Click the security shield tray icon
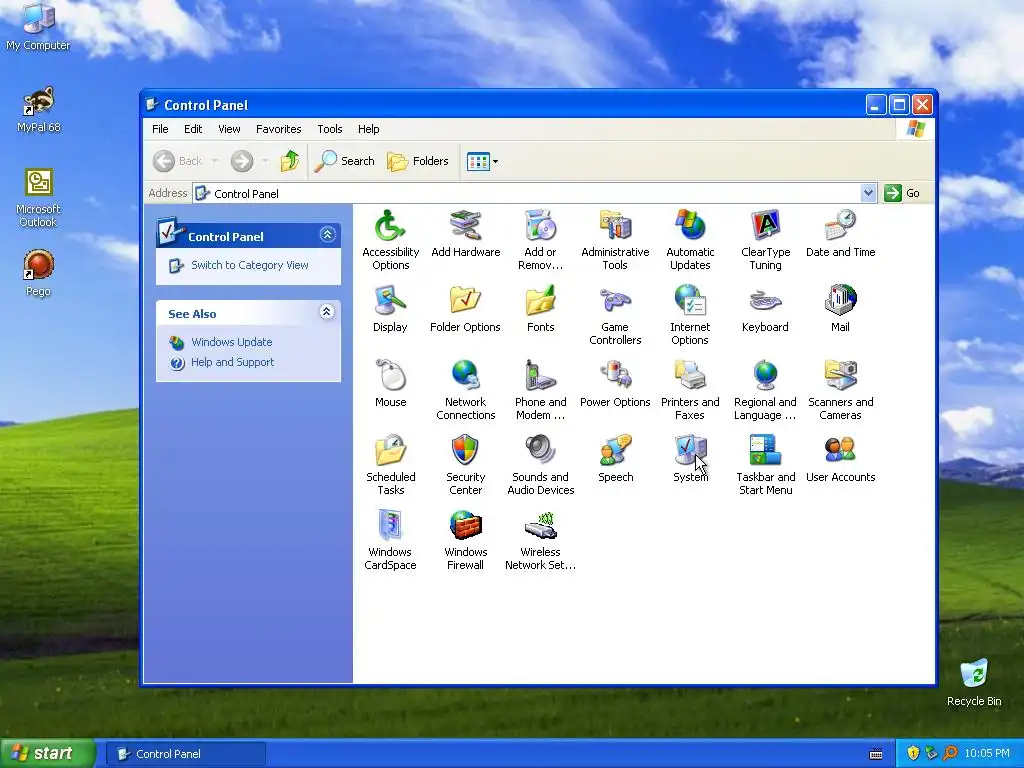The image size is (1024, 768). [x=913, y=754]
